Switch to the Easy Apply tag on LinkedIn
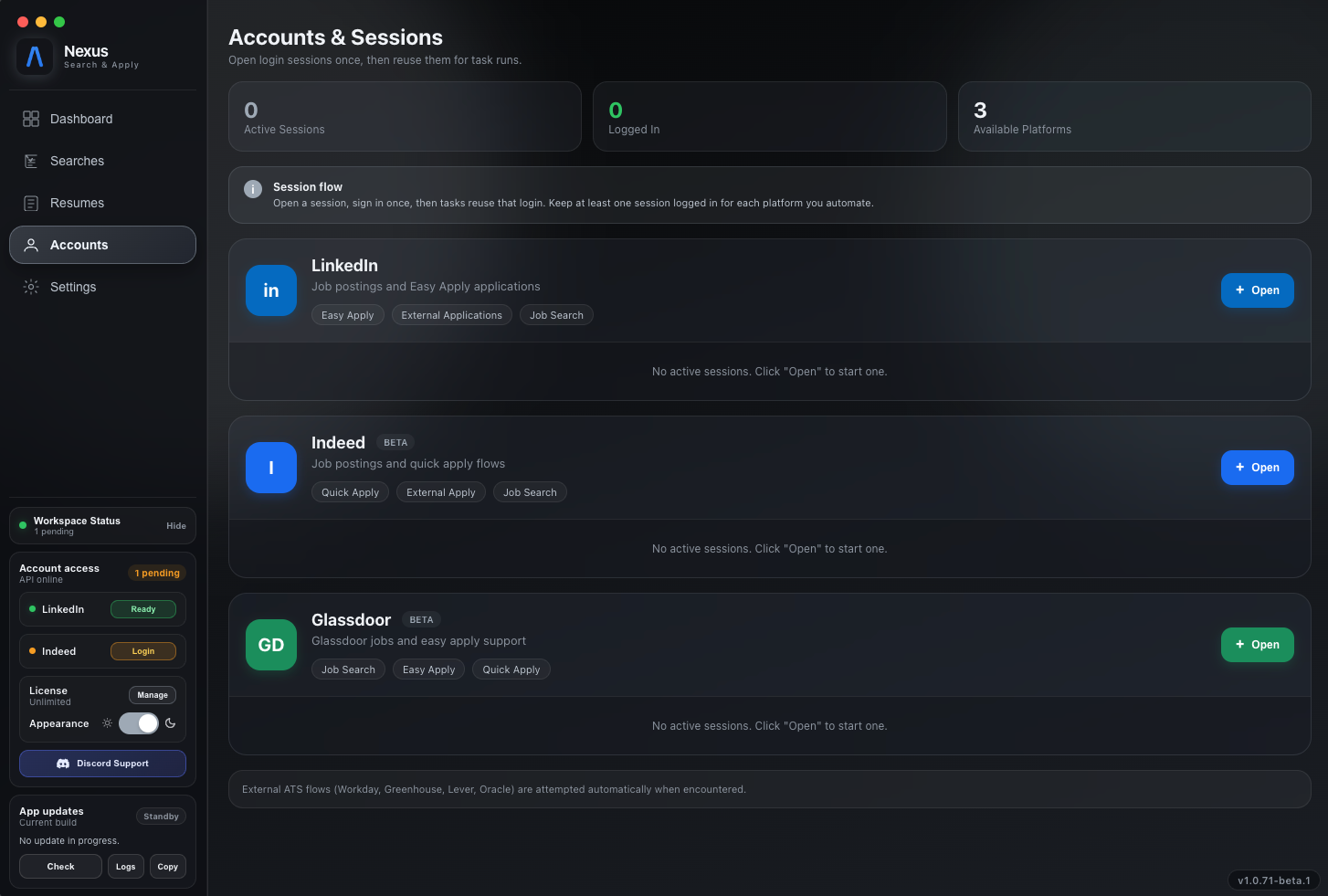Image resolution: width=1328 pixels, height=896 pixels. (347, 314)
